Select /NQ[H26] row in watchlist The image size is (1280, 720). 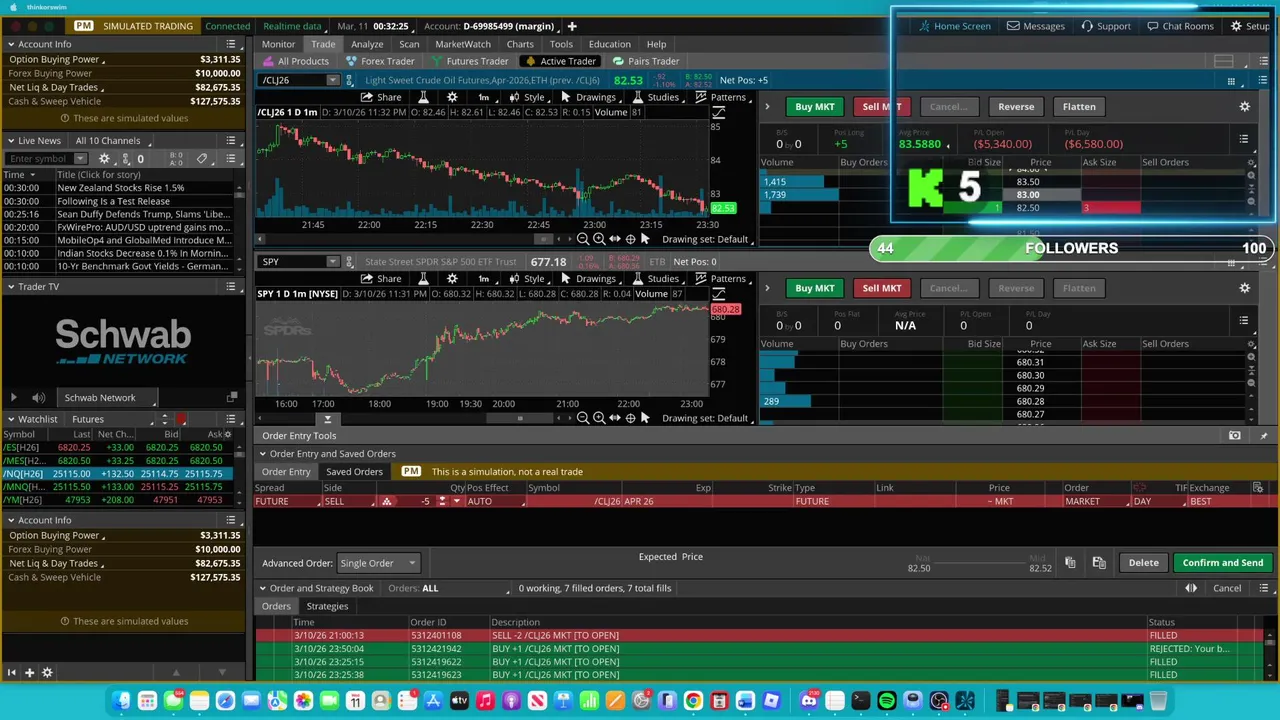118,474
